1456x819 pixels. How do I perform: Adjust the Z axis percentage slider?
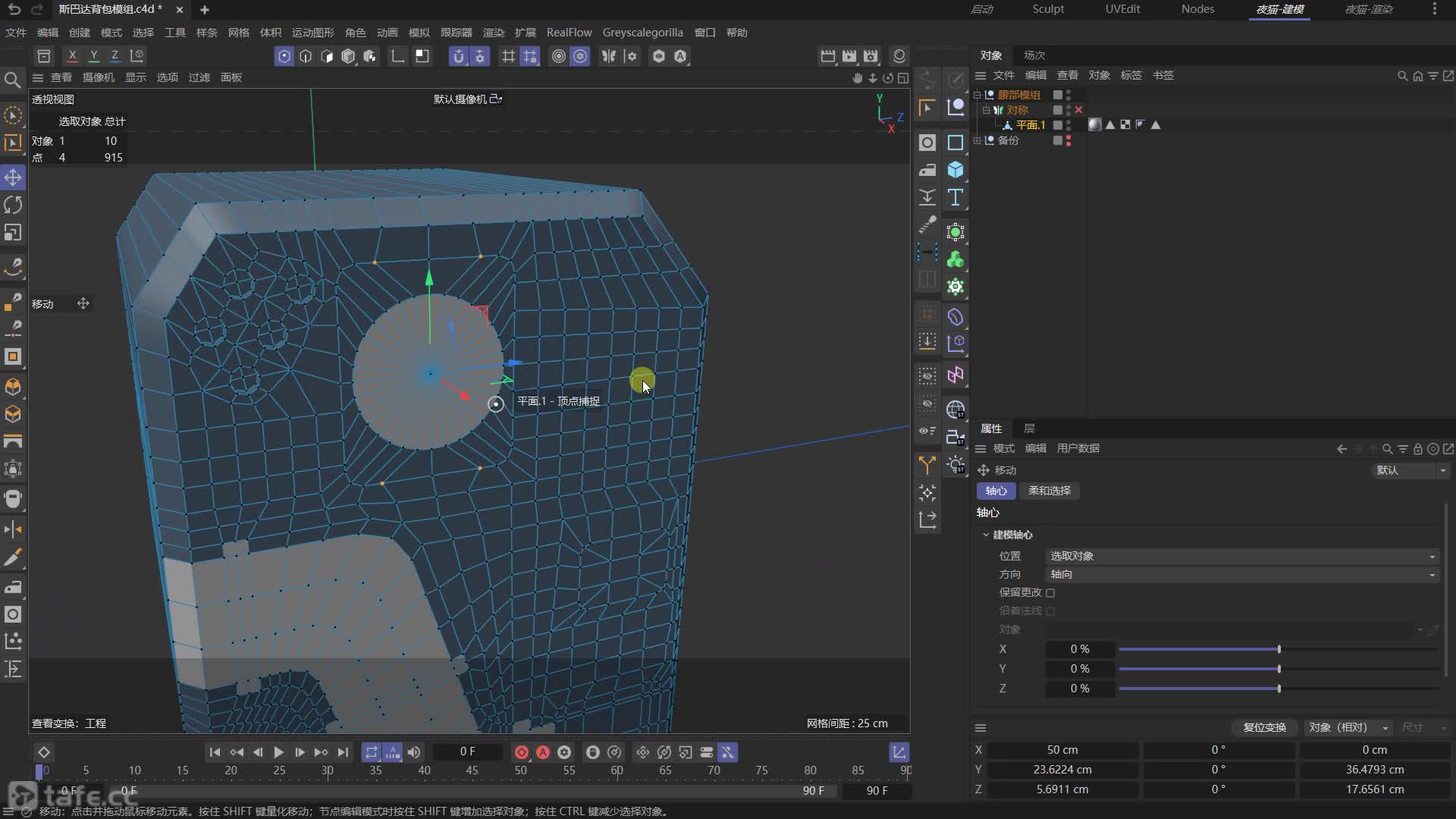point(1279,689)
